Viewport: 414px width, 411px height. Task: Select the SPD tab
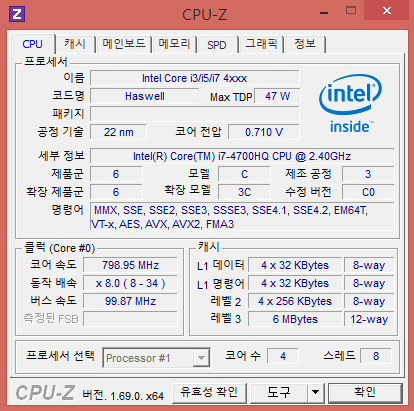pyautogui.click(x=217, y=45)
